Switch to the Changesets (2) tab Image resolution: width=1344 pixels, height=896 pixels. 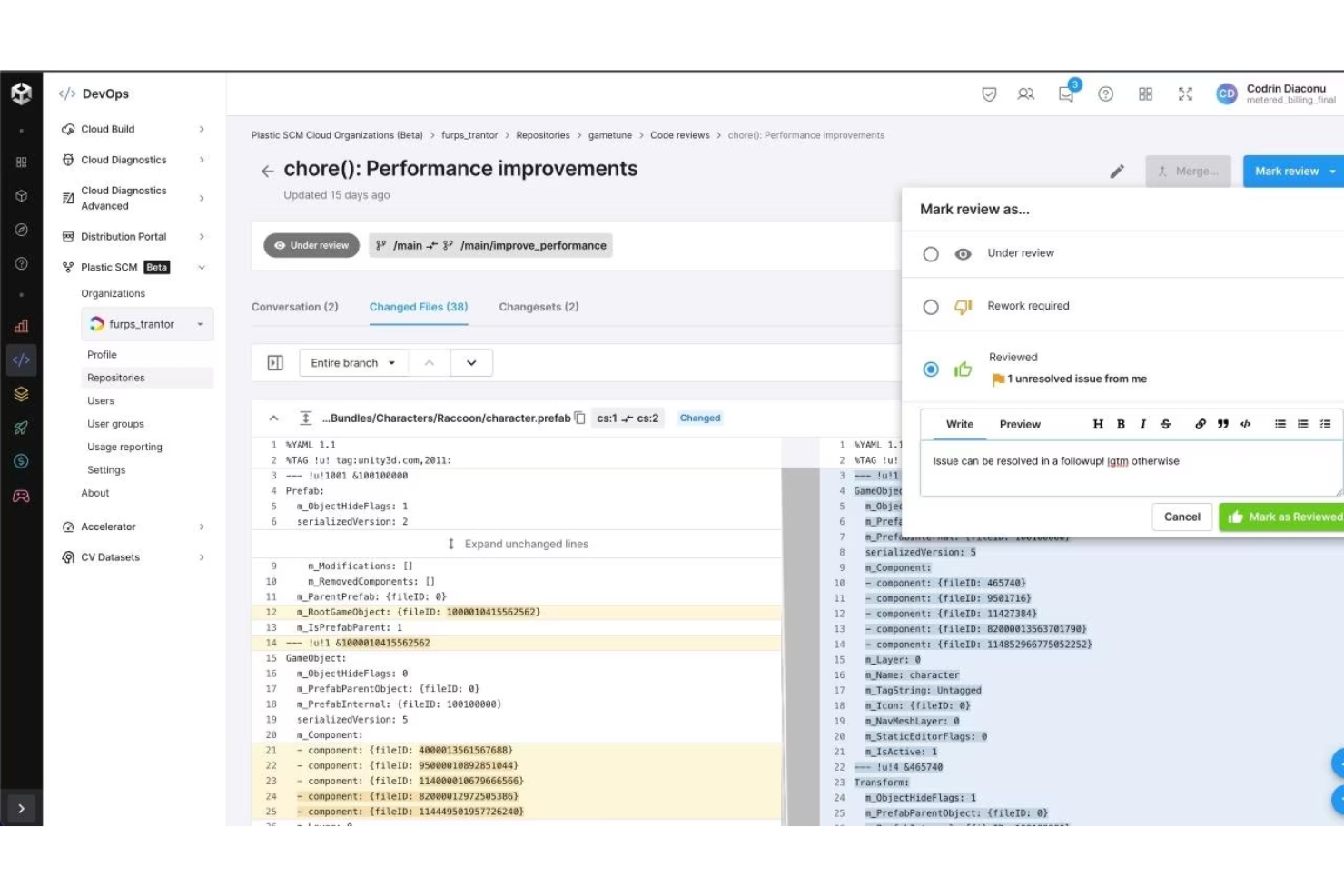[x=539, y=307]
